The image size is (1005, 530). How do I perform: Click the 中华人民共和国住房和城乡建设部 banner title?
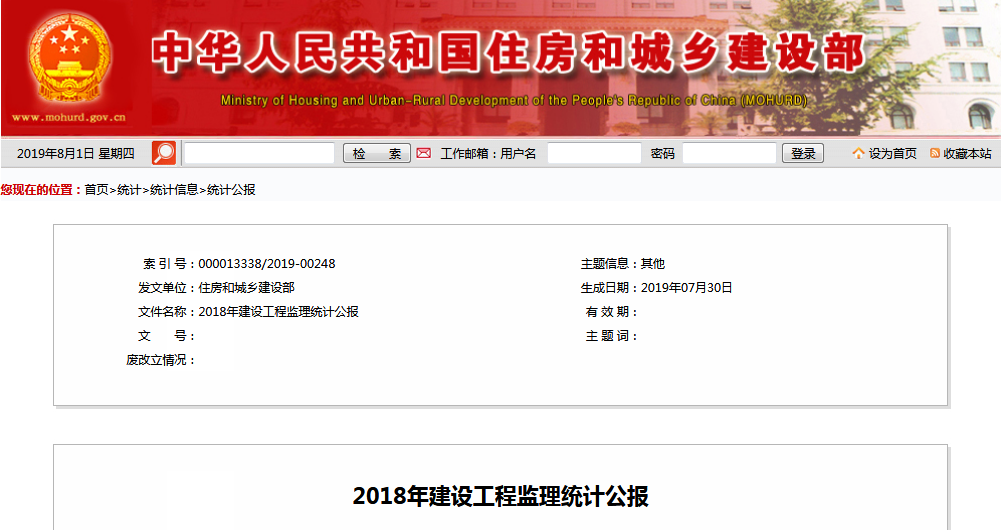tap(509, 53)
